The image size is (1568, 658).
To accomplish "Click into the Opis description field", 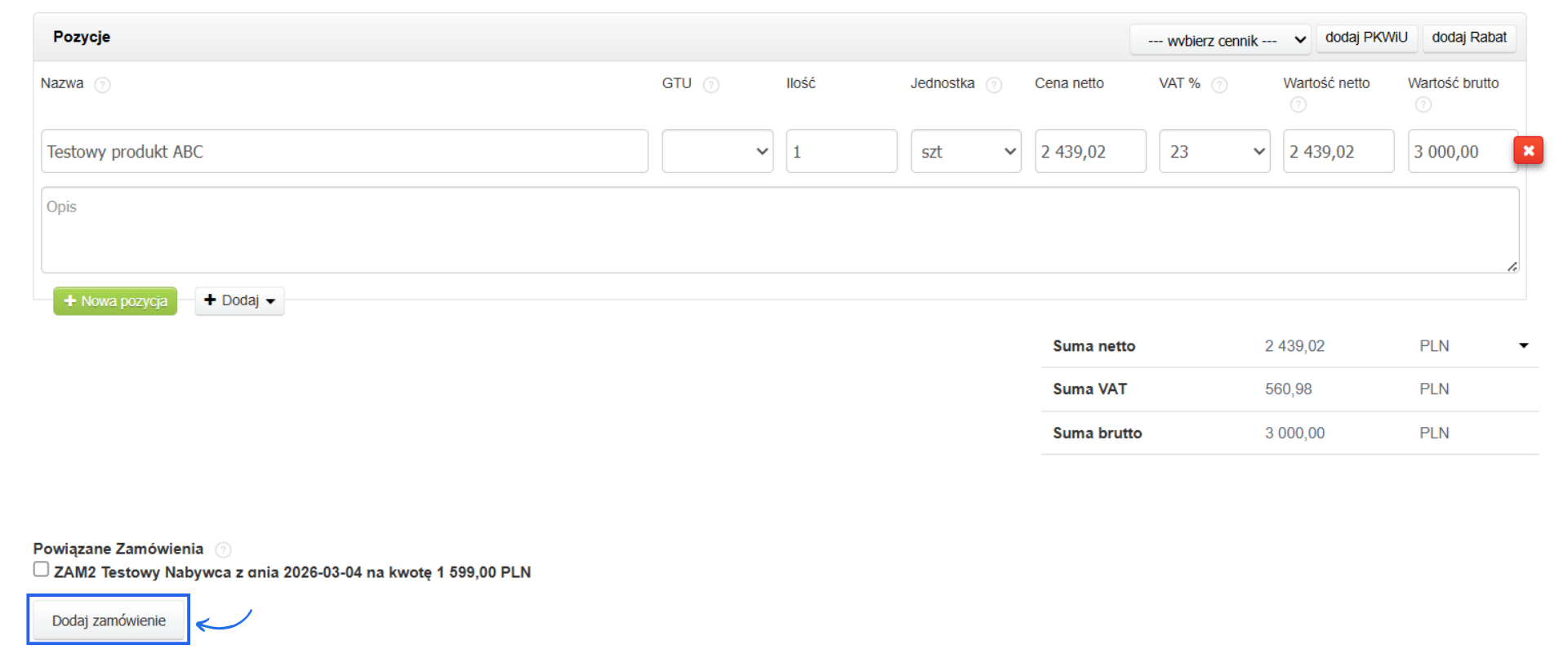I will [x=780, y=229].
